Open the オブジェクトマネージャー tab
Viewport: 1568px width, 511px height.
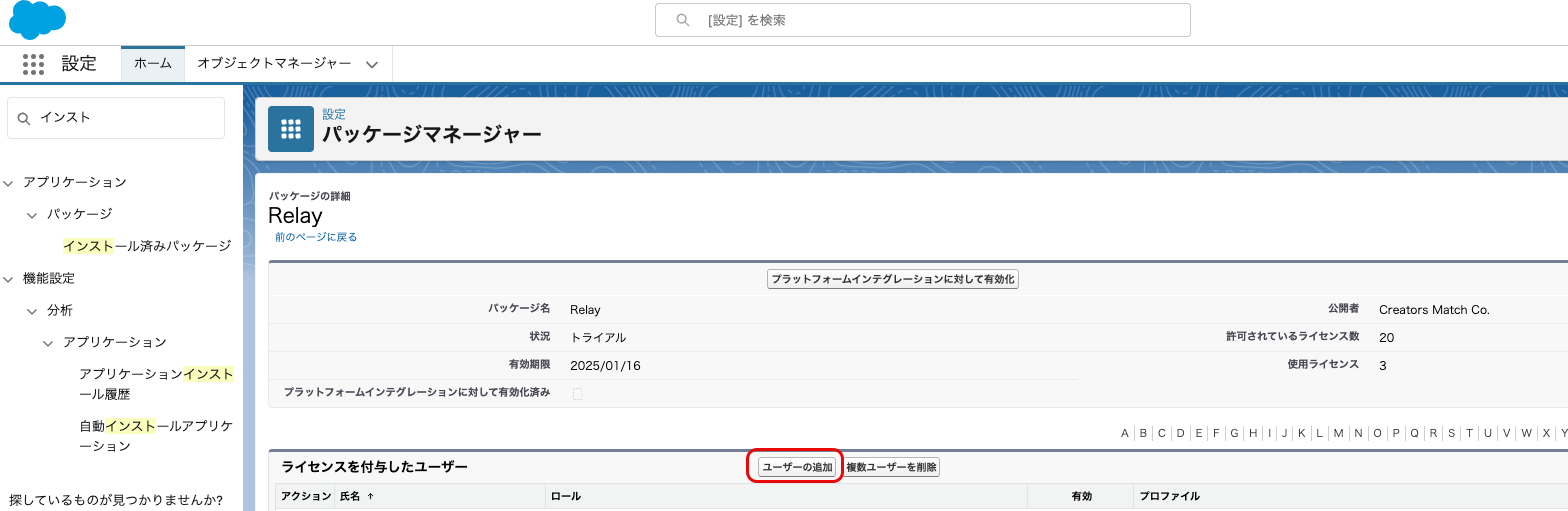click(x=274, y=63)
